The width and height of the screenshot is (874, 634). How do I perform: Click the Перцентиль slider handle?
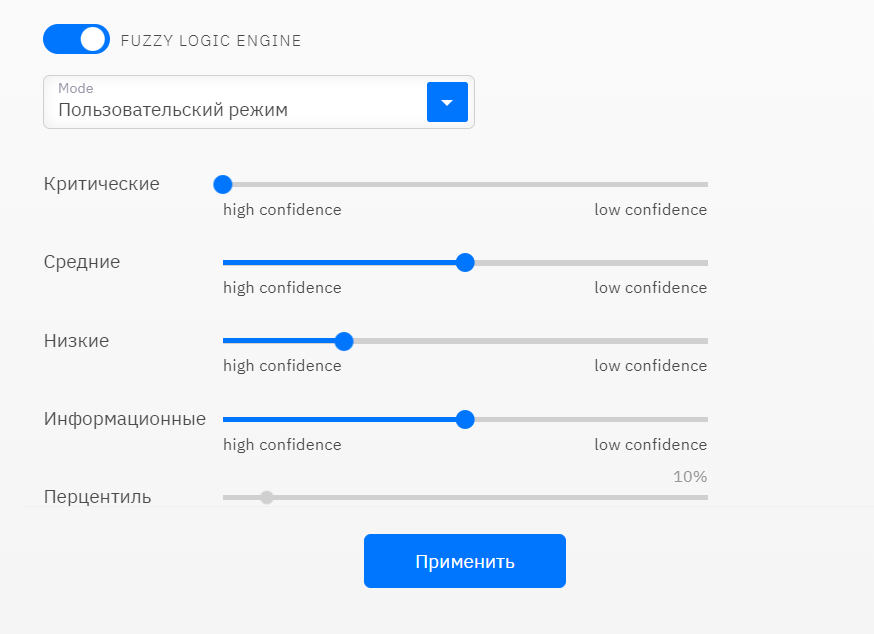[x=266, y=497]
